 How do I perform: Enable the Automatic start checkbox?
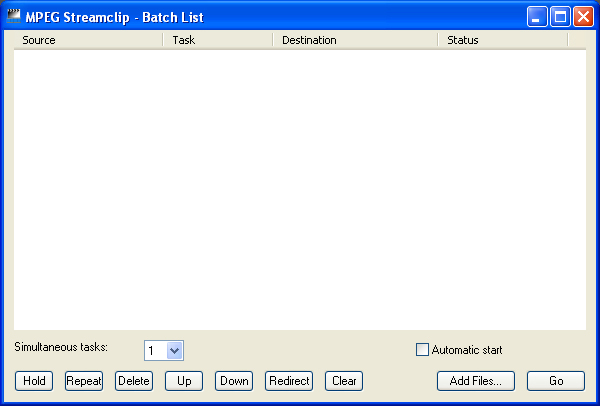pos(422,350)
